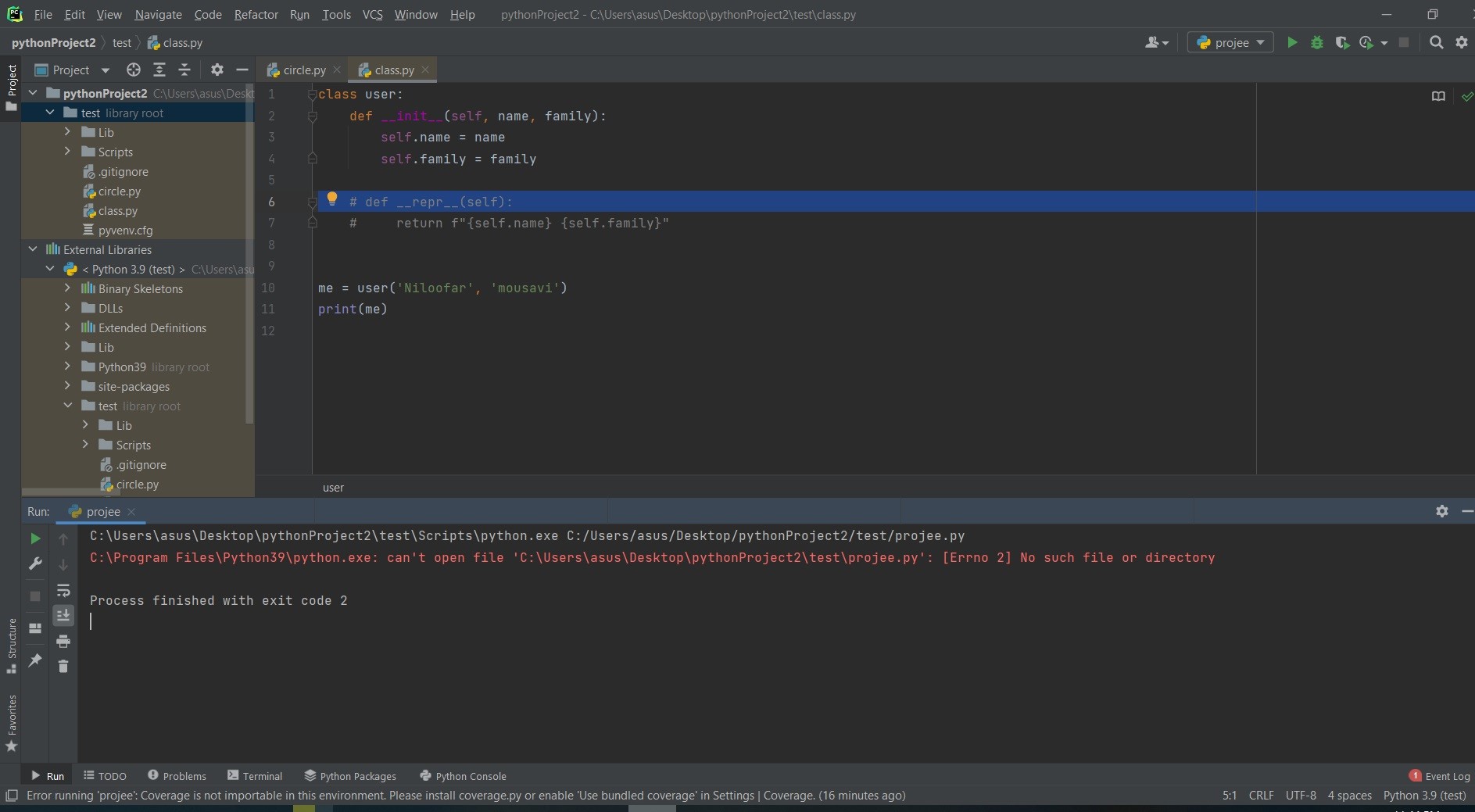Open the Event Log notification
This screenshot has height=812, width=1475.
[1439, 776]
